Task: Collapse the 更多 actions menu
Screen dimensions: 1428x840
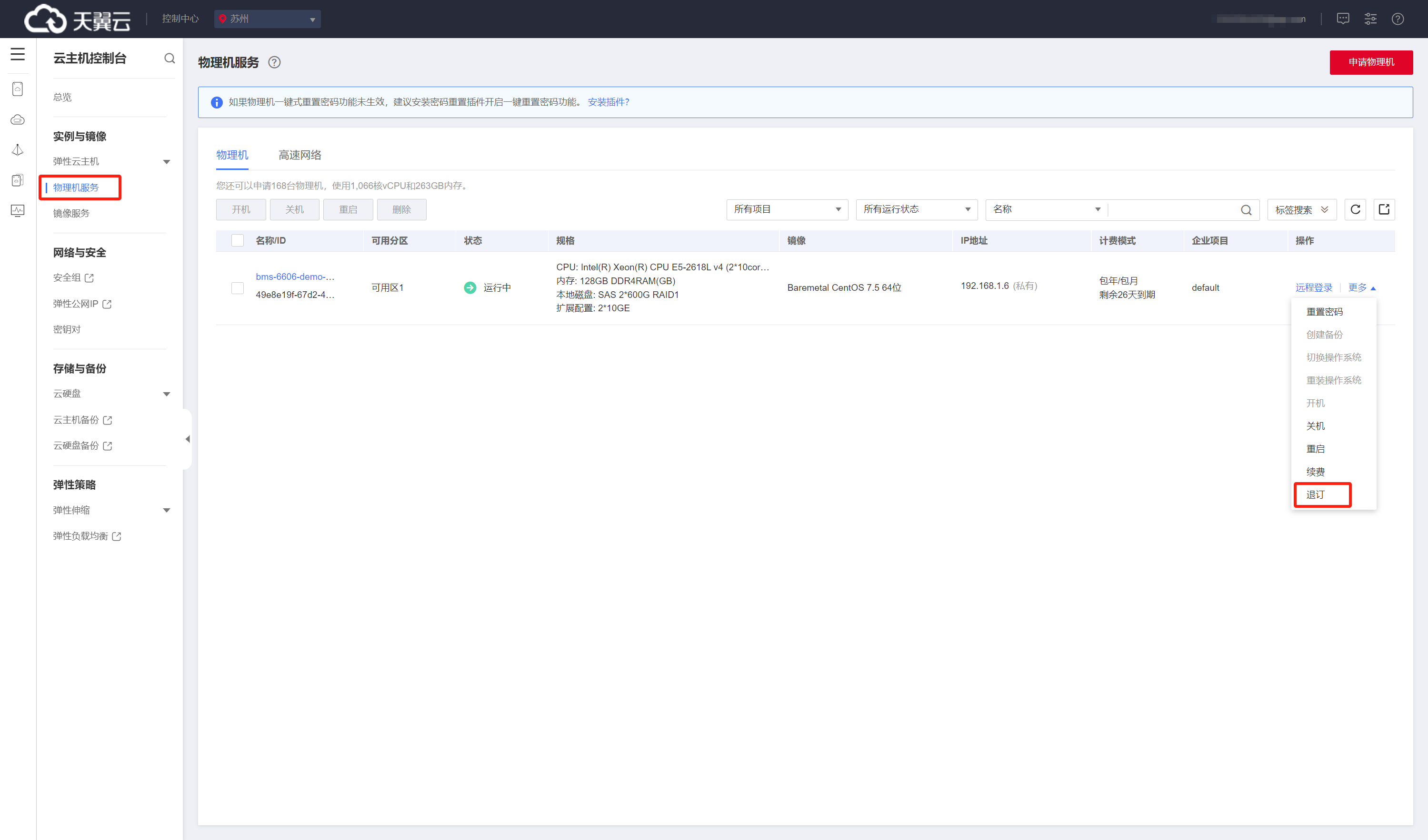Action: [1362, 288]
